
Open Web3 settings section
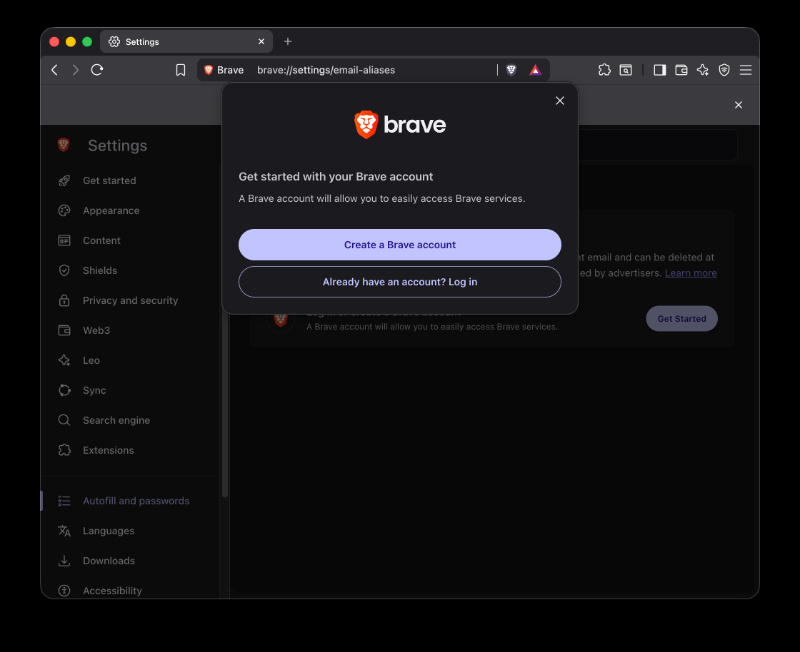pyautogui.click(x=96, y=331)
